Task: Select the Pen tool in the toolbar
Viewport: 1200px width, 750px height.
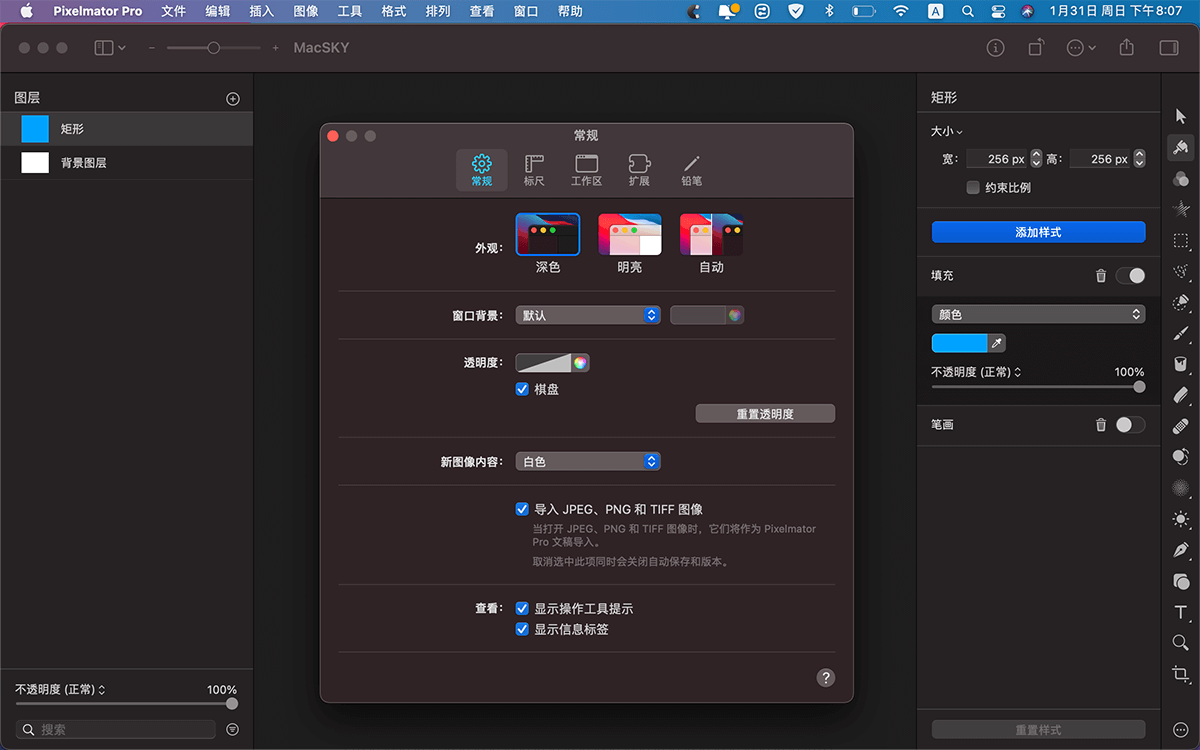Action: pyautogui.click(x=1181, y=550)
